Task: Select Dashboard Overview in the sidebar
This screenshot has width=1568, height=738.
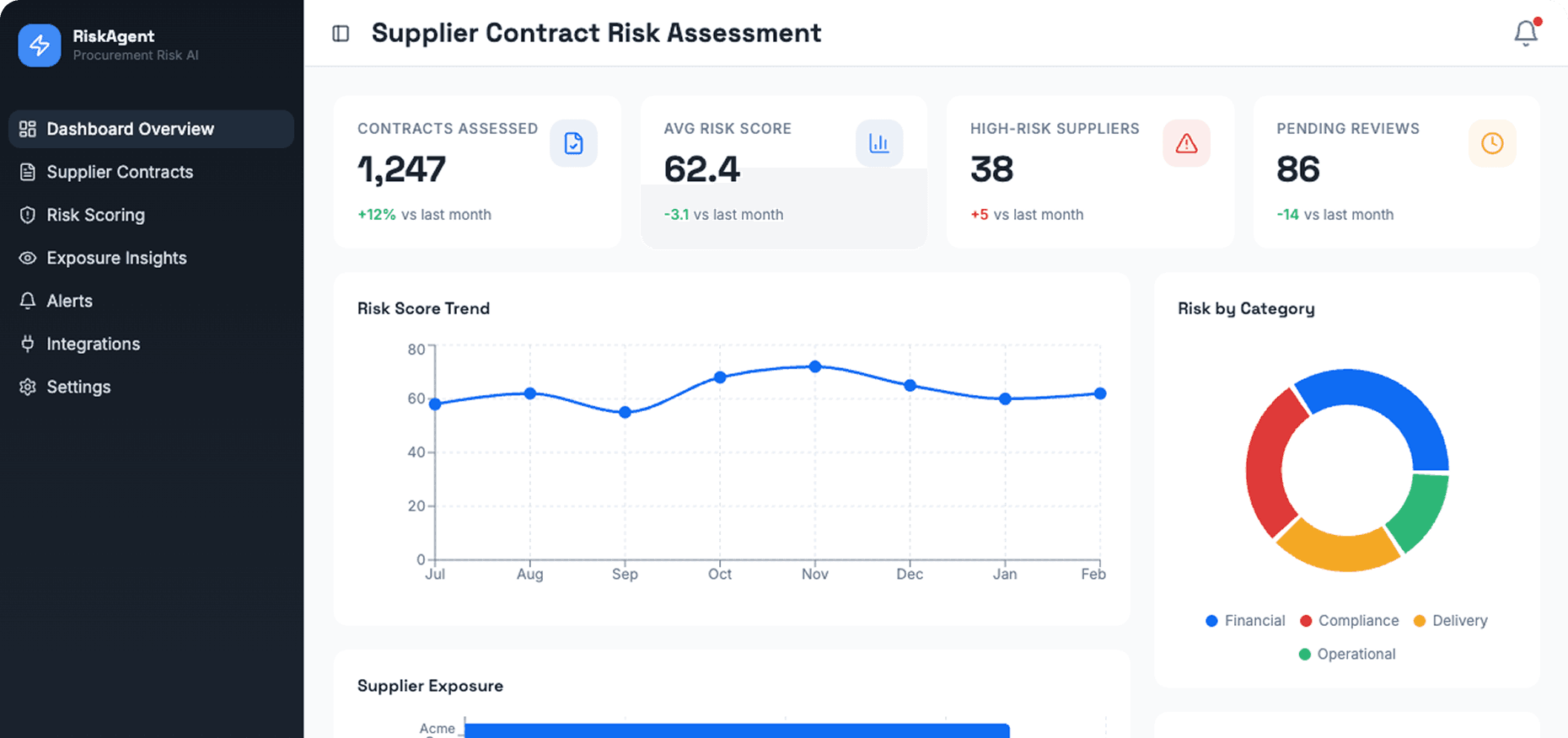Action: [130, 129]
